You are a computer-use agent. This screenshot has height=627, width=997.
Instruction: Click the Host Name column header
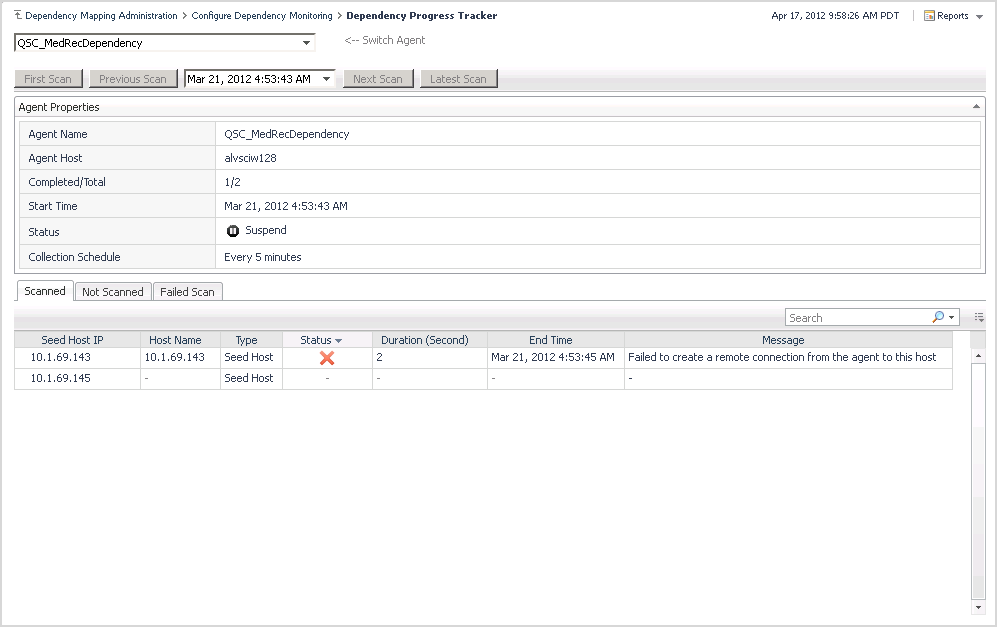point(175,340)
